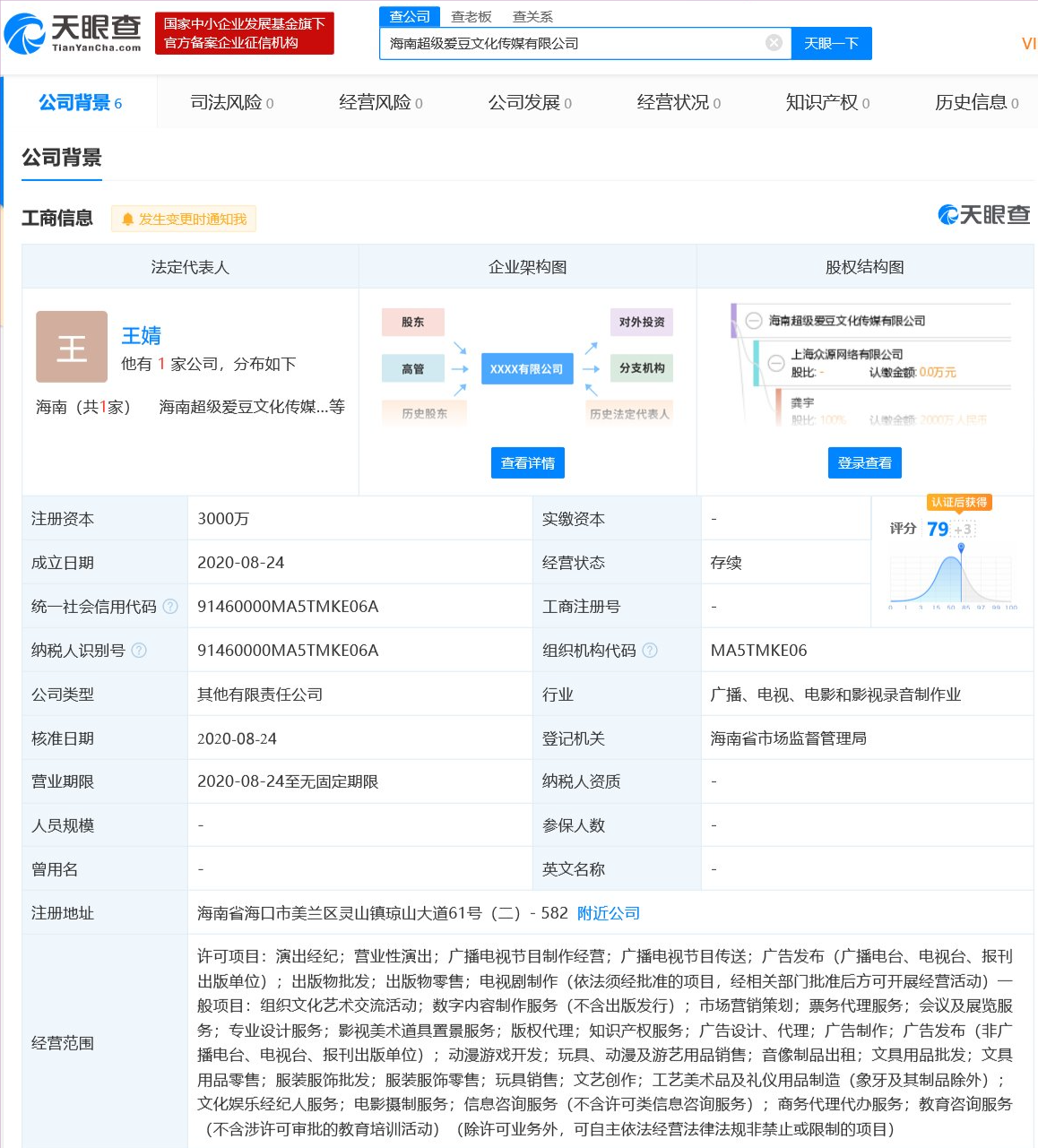Click the 王 avatar of the legal representative
The height and width of the screenshot is (1148, 1038).
(x=72, y=347)
